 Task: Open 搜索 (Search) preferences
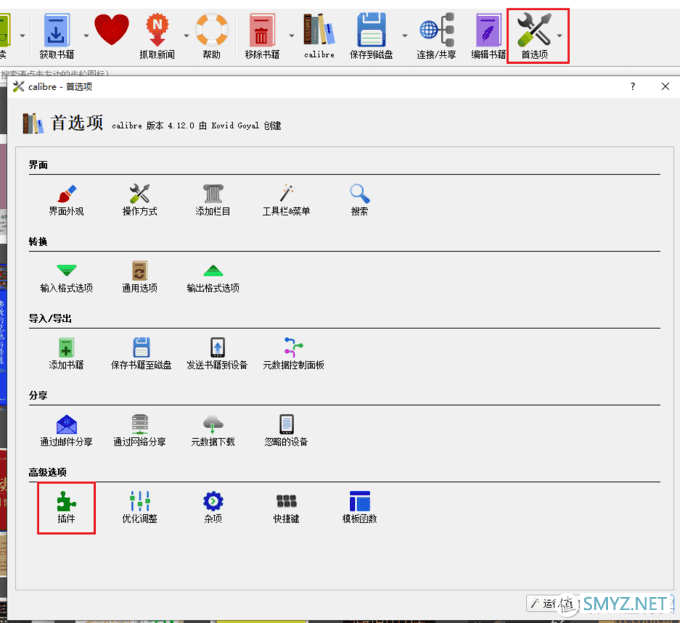click(360, 200)
